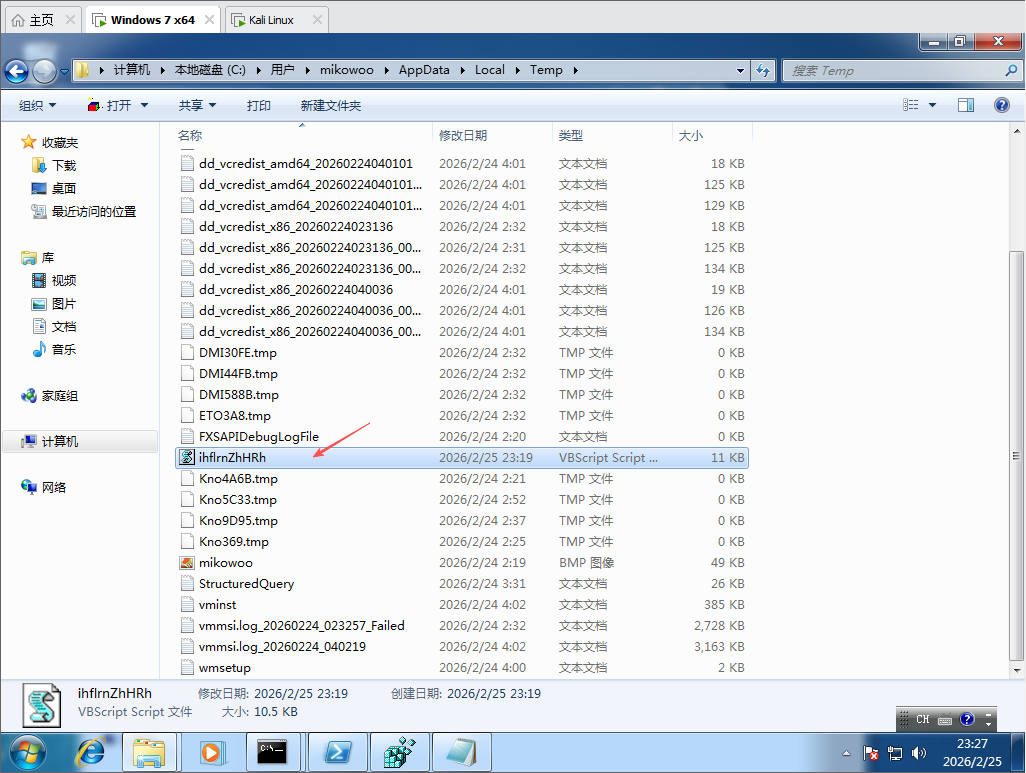
Task: Go back with the Back arrow button
Action: (x=16, y=71)
